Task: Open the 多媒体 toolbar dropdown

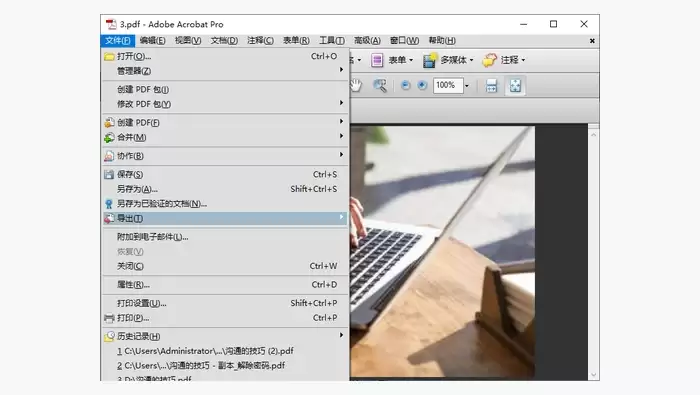Action: (x=448, y=60)
